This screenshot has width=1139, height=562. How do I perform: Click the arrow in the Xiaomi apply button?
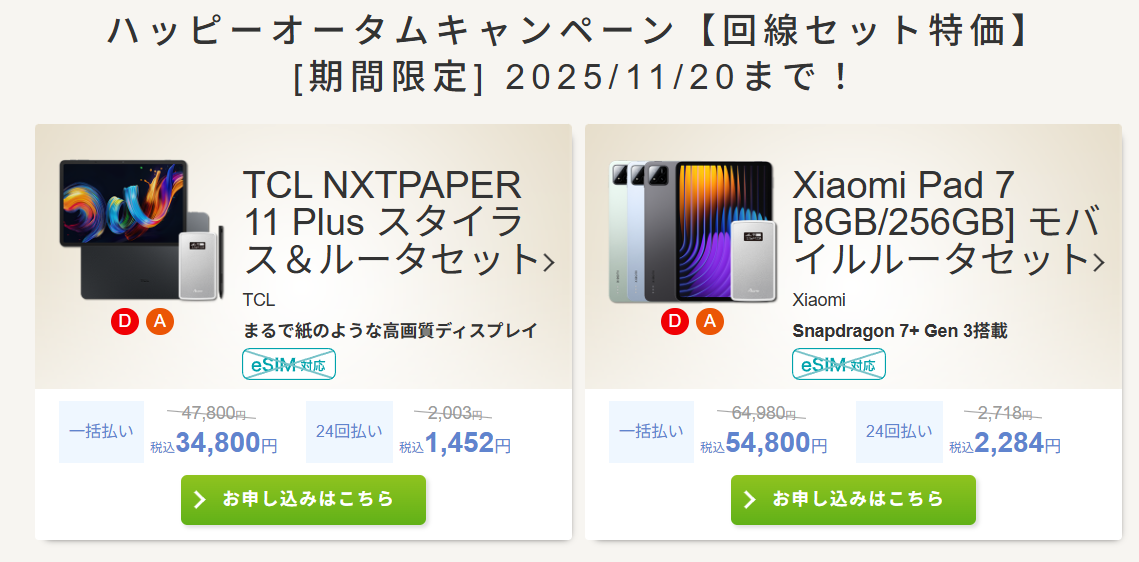tap(750, 500)
